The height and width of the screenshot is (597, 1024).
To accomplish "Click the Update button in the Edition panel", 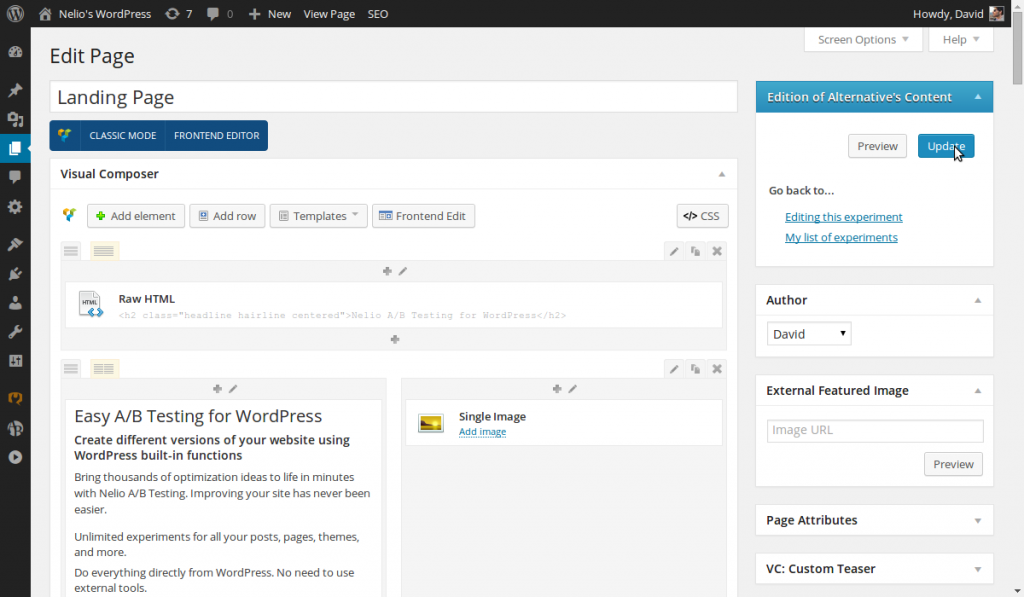I will click(945, 145).
